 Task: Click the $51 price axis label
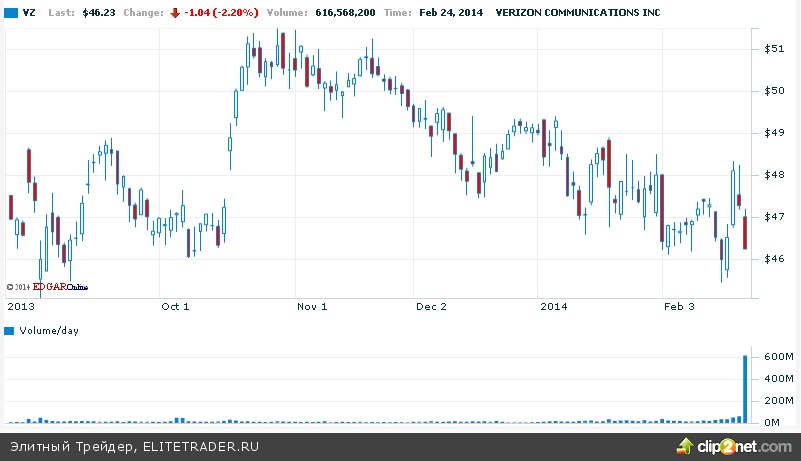(x=774, y=48)
